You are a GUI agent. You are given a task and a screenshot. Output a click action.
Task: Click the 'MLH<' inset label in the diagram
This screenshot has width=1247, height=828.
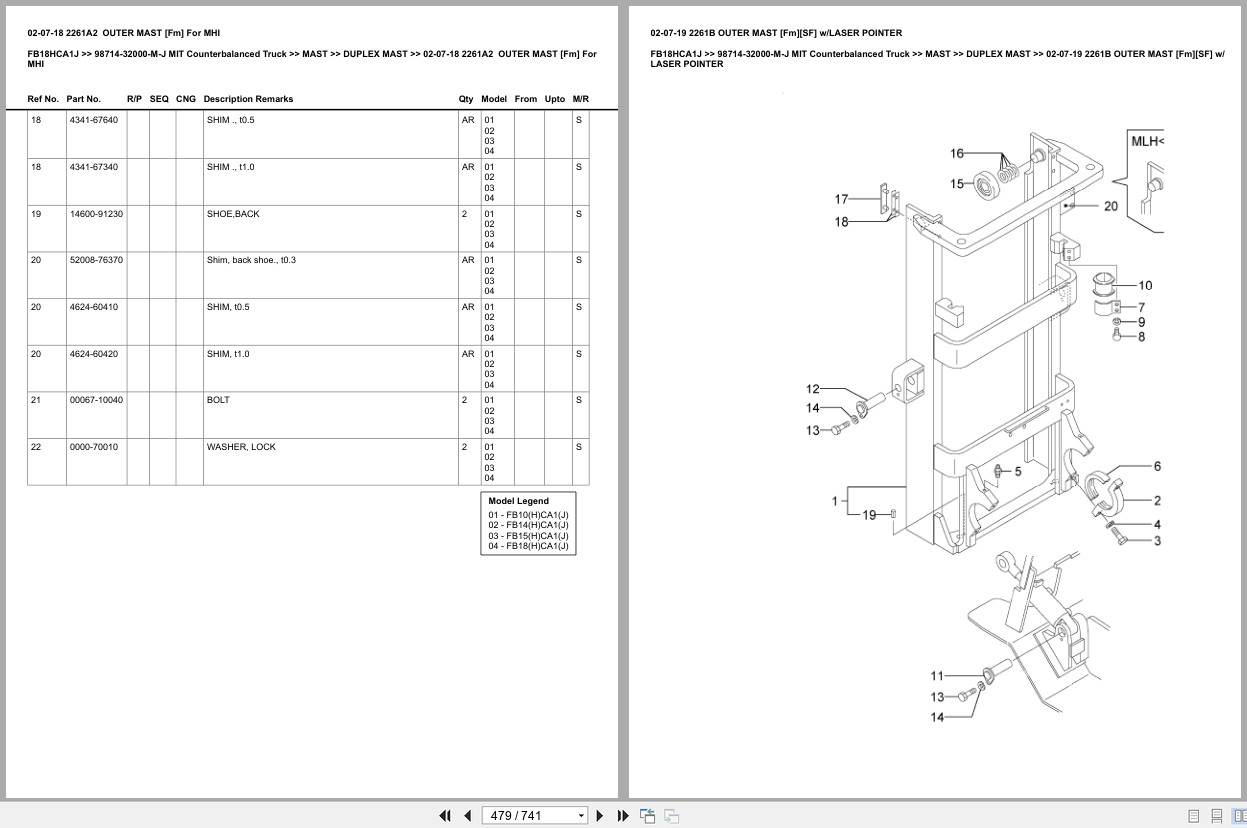coord(1147,141)
